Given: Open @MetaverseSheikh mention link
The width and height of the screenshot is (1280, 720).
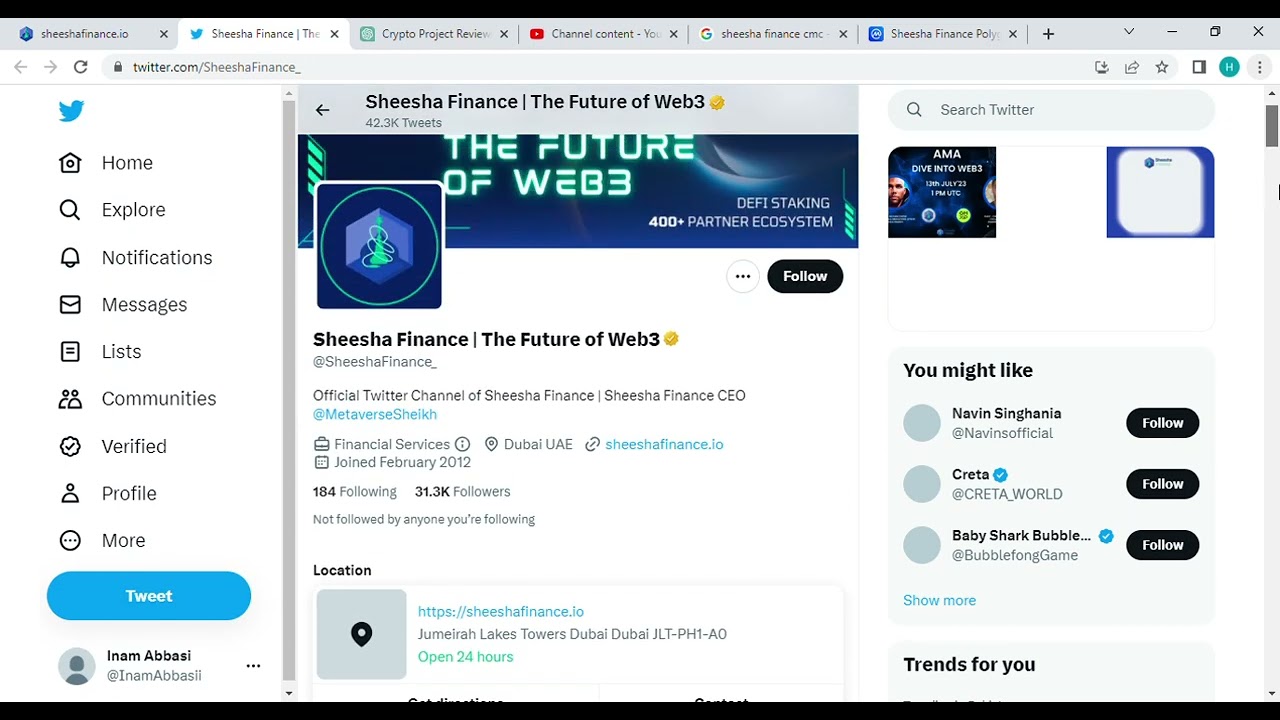Looking at the screenshot, I should [x=375, y=414].
